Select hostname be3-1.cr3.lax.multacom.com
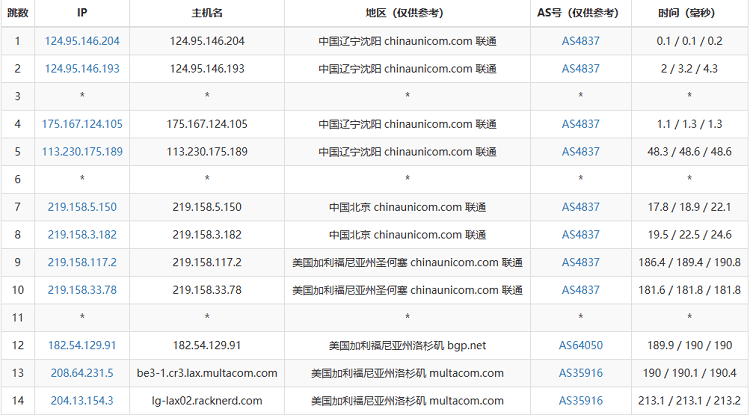 tap(207, 373)
